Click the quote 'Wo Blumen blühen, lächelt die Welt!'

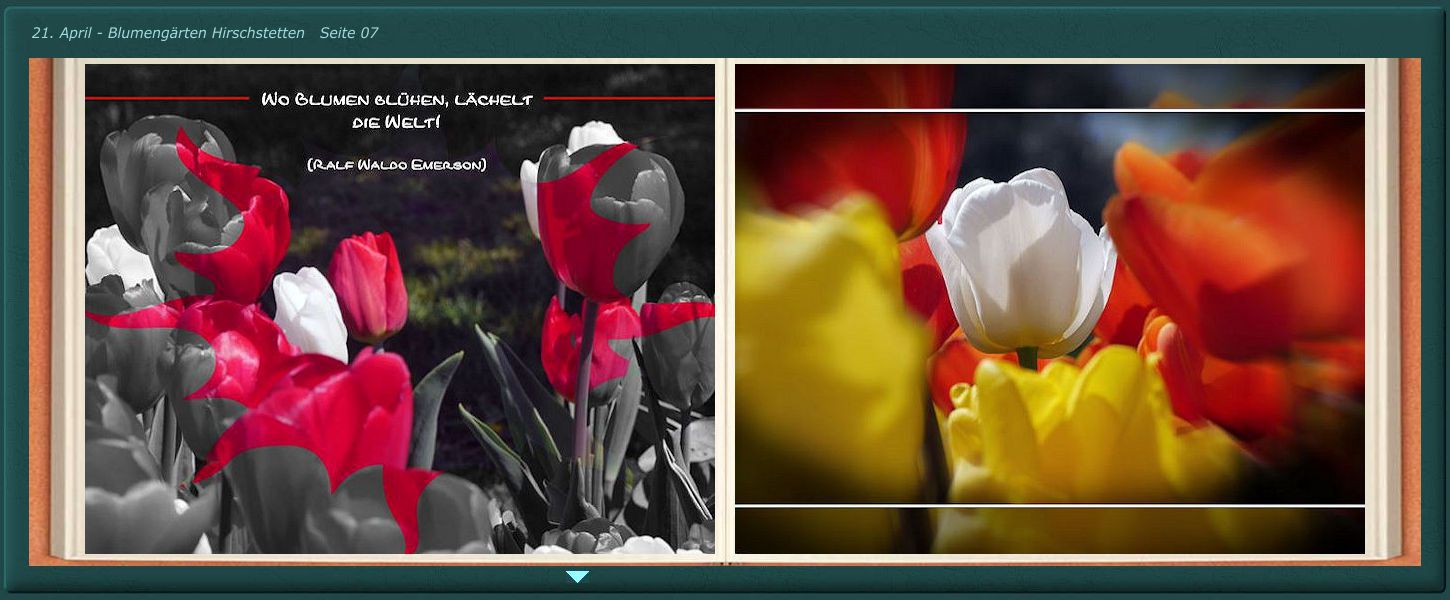pyautogui.click(x=397, y=111)
